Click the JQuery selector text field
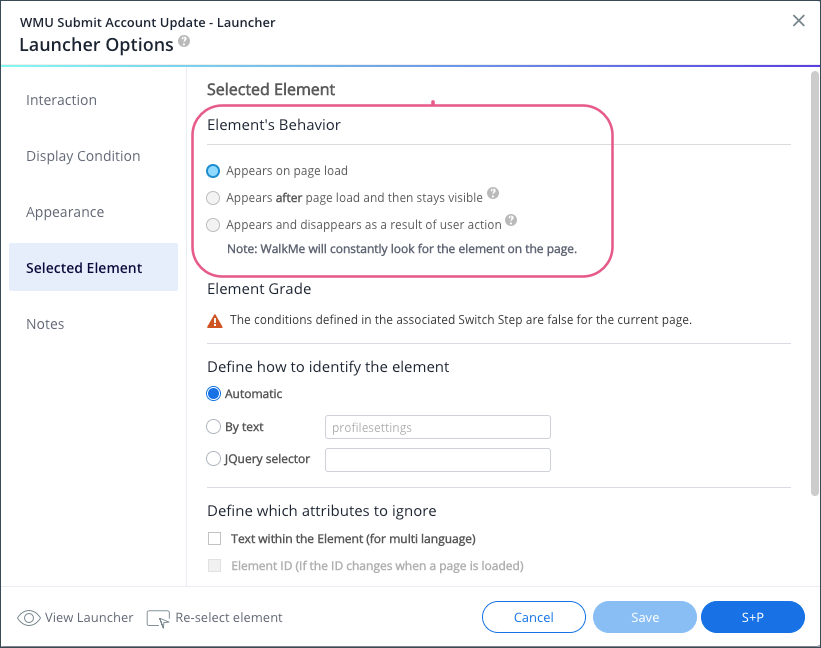Image resolution: width=821 pixels, height=648 pixels. [x=438, y=460]
